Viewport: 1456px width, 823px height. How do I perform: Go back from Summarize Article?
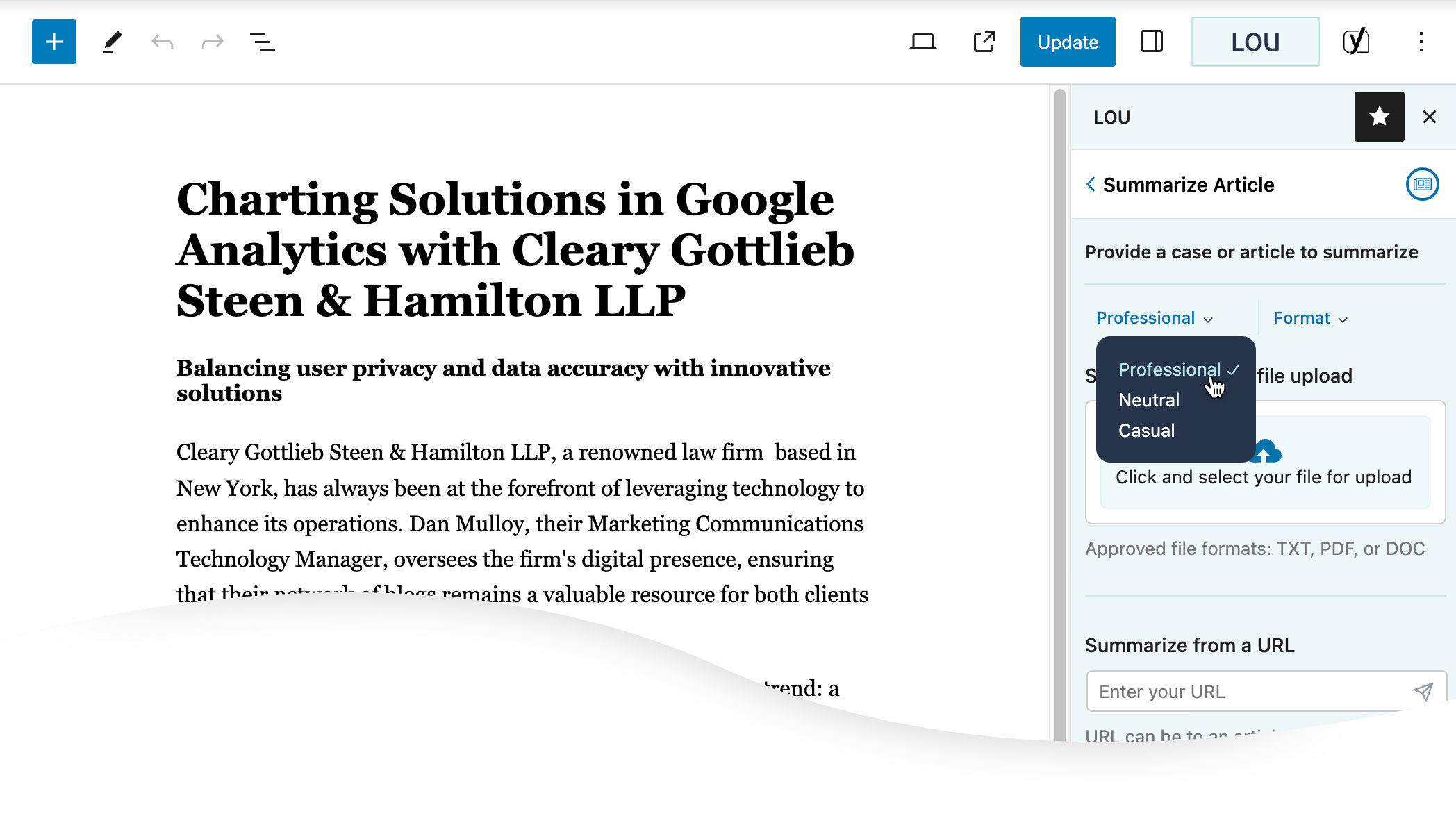(x=1091, y=184)
